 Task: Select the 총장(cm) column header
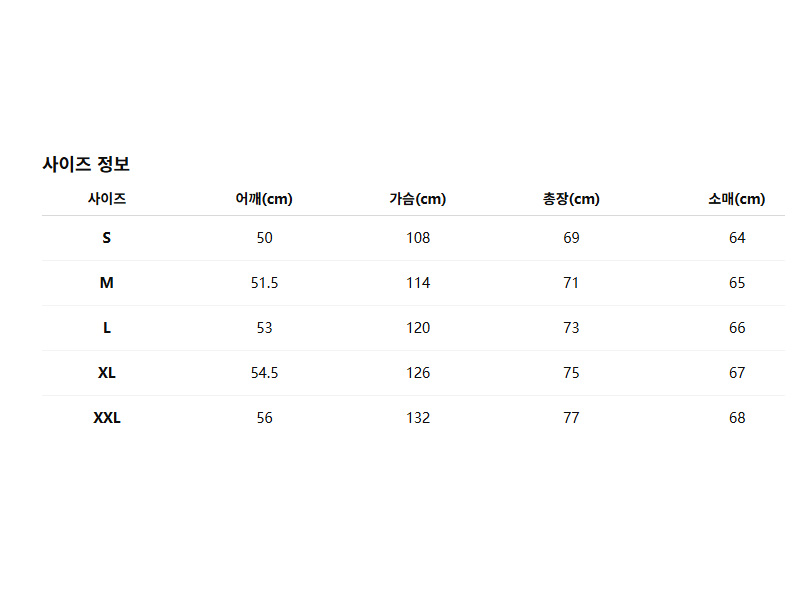[571, 199]
